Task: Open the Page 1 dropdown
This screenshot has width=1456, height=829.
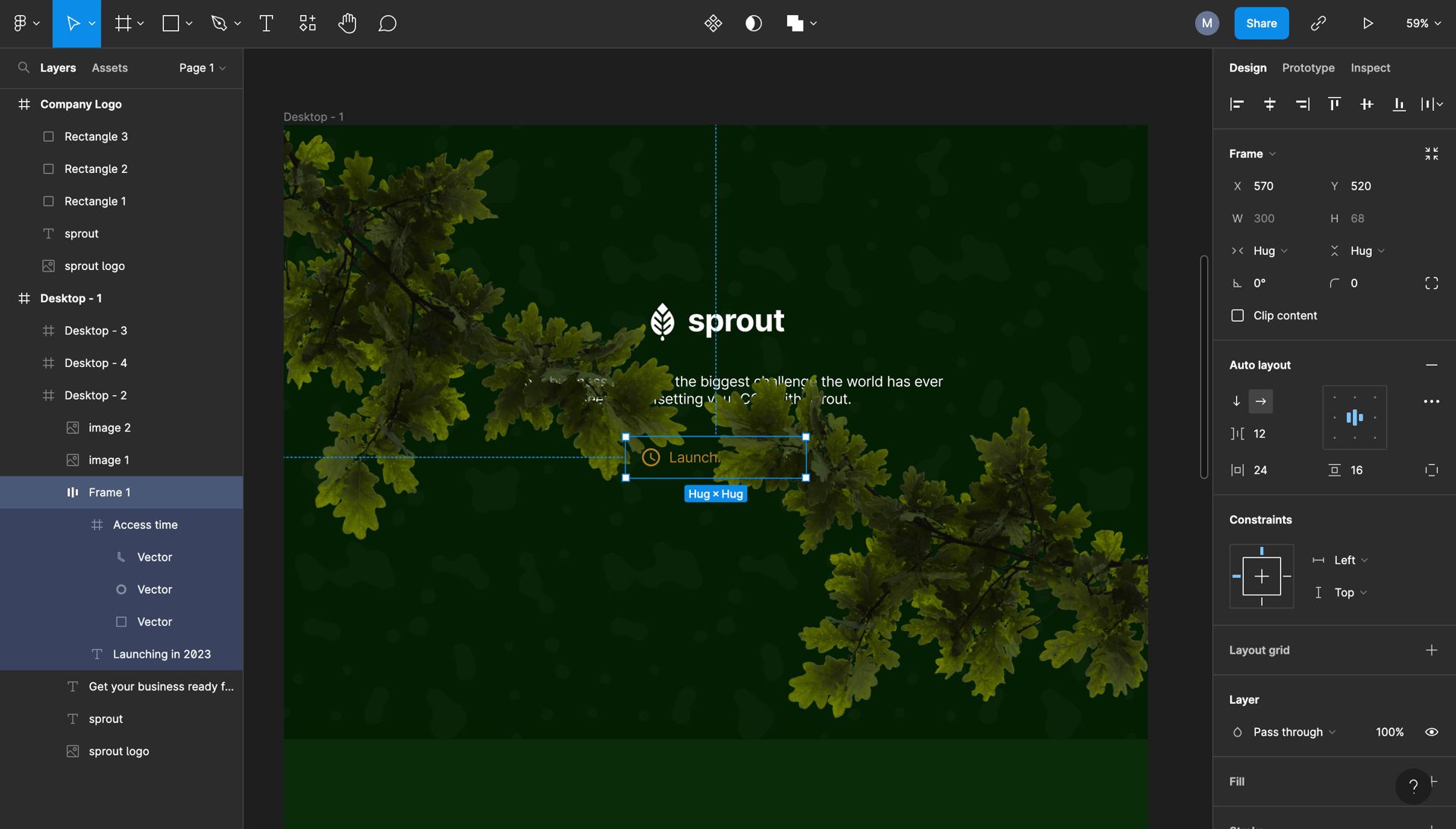Action: pyautogui.click(x=202, y=68)
